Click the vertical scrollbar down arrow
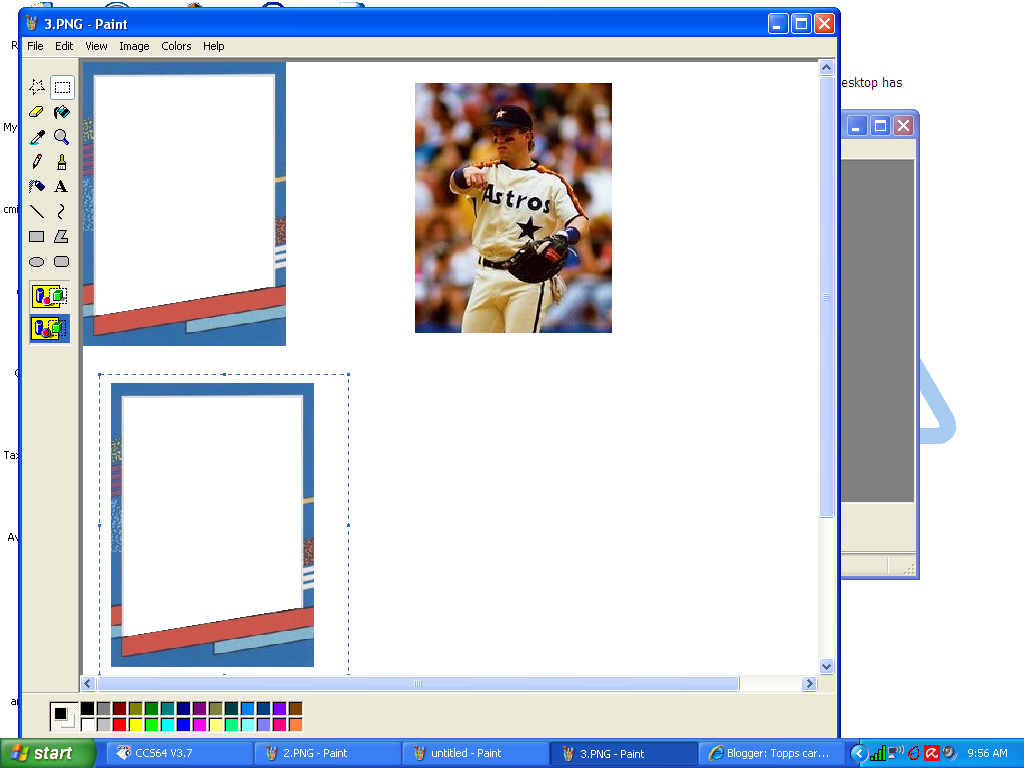1024x768 pixels. [x=826, y=667]
